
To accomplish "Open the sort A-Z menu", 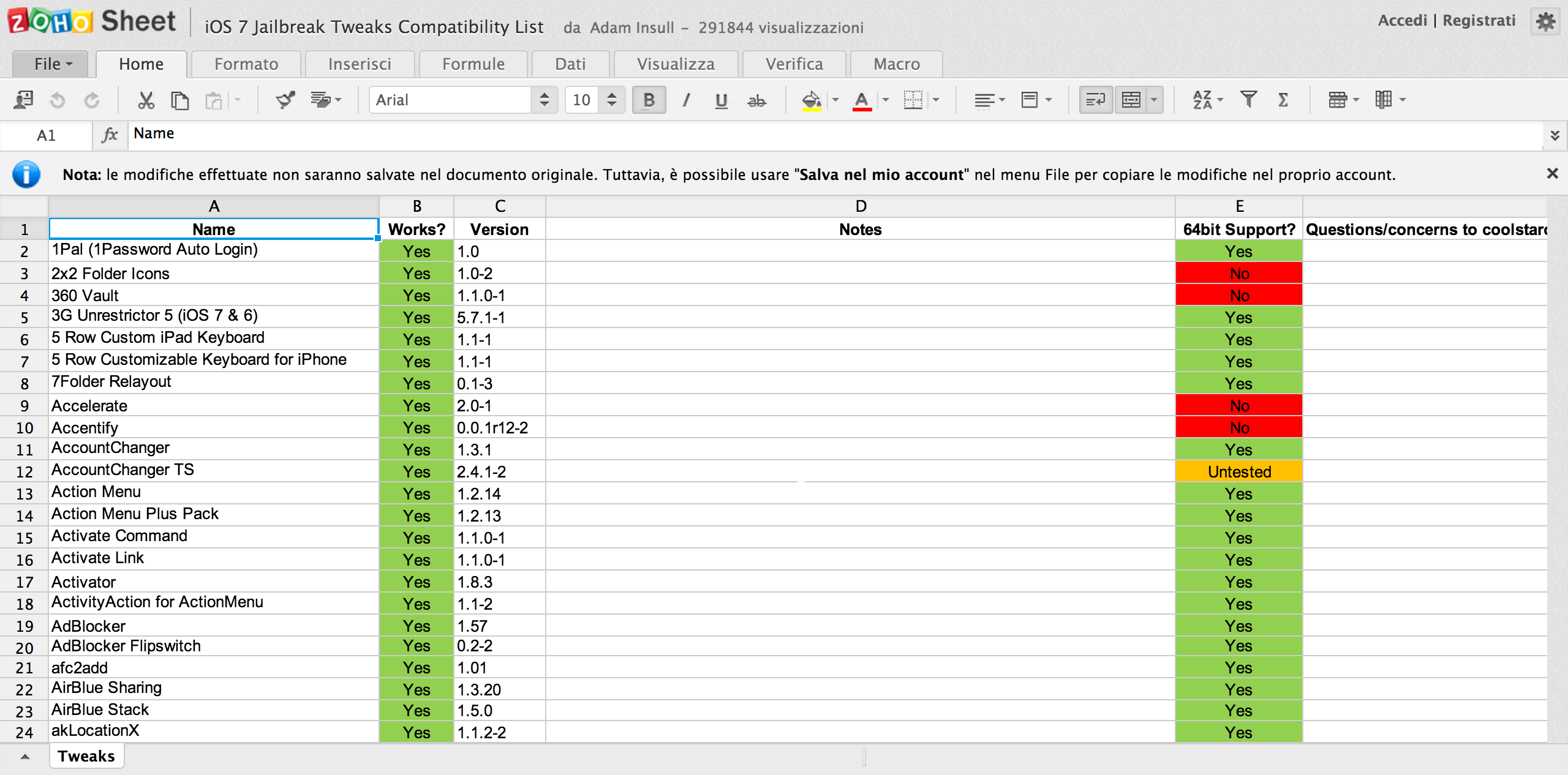I will (x=1207, y=100).
